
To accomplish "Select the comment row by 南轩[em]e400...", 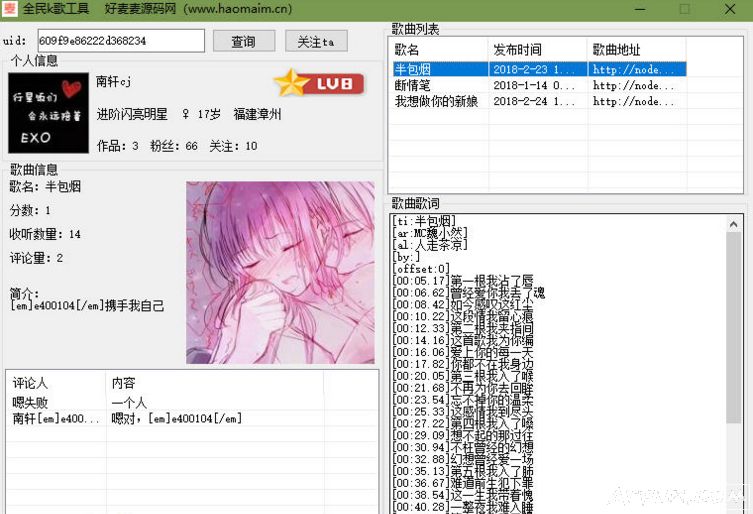I will pos(166,418).
